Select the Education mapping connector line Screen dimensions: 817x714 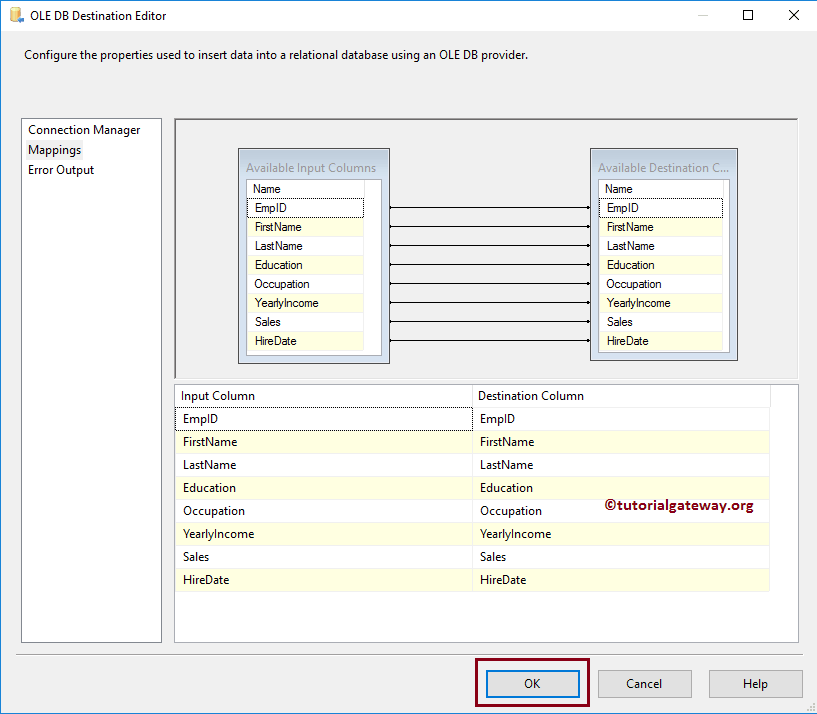[489, 265]
